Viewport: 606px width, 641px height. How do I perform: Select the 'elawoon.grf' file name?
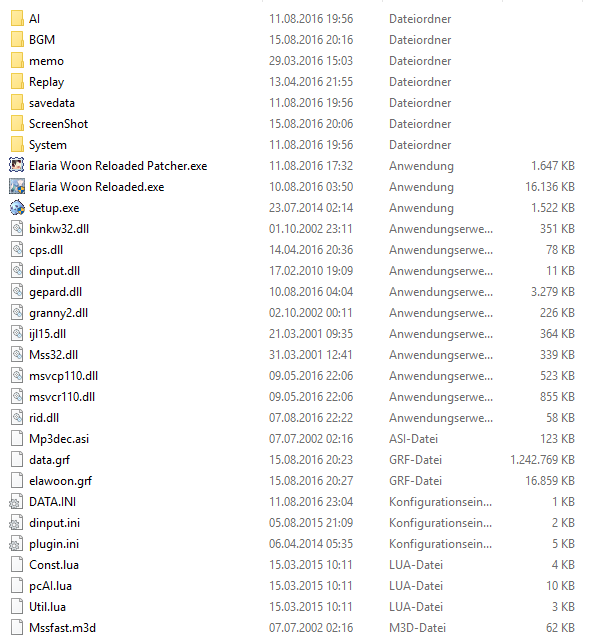point(61,481)
